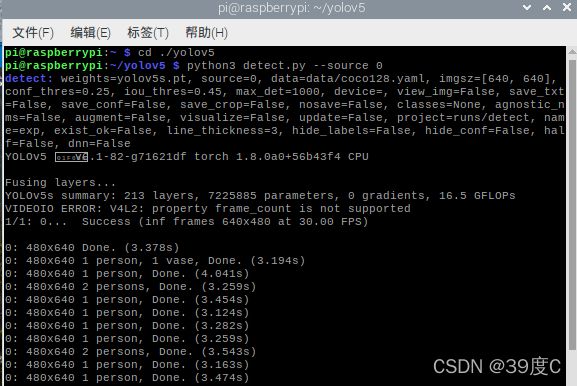Click the 'YOLOv5s summary: 213 layers' line
Viewport: 577px width, 386px height.
(260, 195)
